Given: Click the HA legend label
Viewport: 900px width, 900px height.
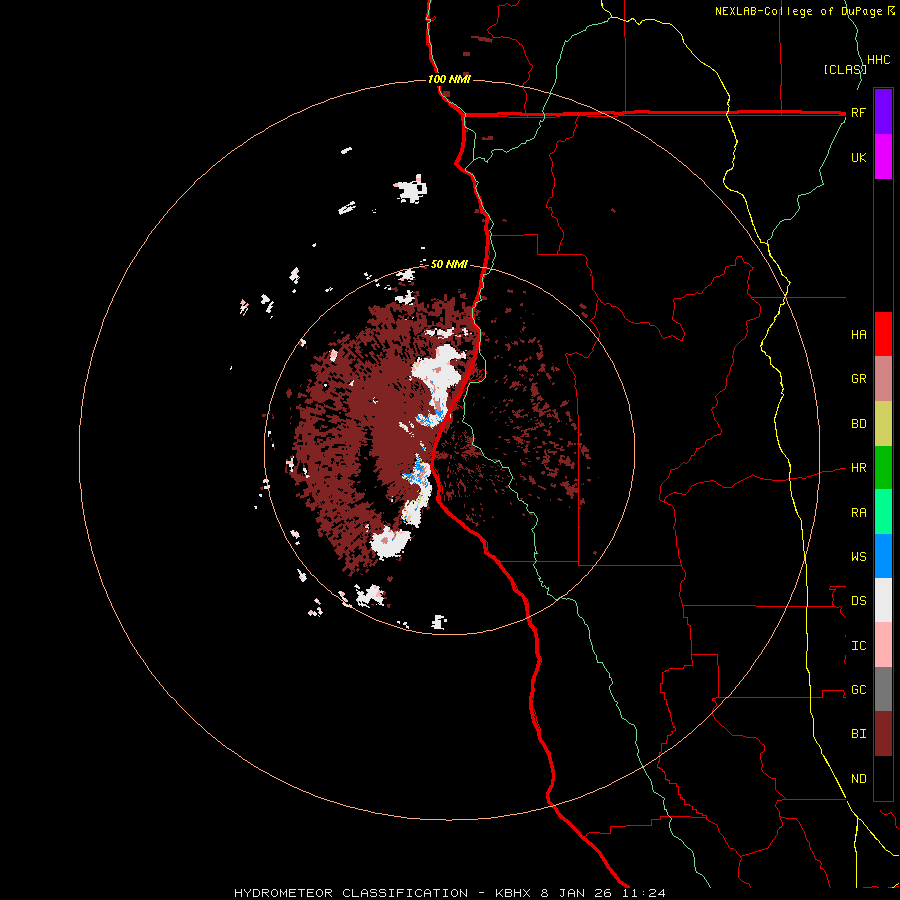Looking at the screenshot, I should (x=858, y=335).
